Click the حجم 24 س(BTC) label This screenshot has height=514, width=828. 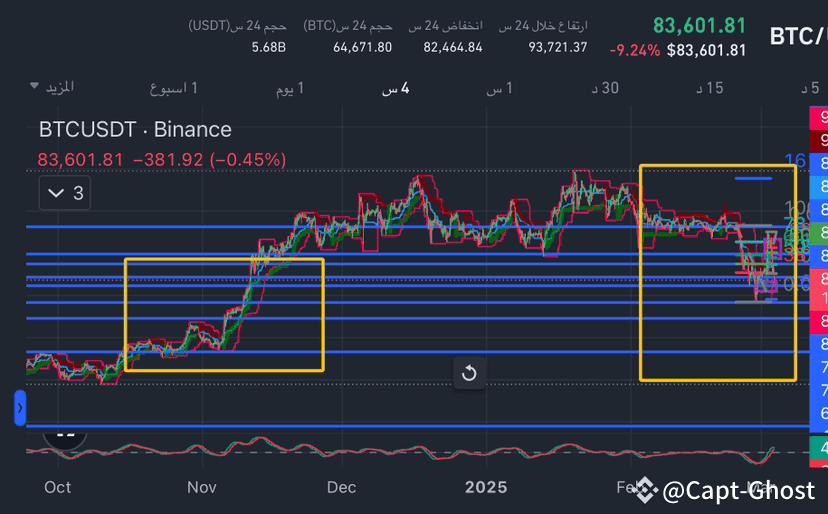[x=348, y=25]
